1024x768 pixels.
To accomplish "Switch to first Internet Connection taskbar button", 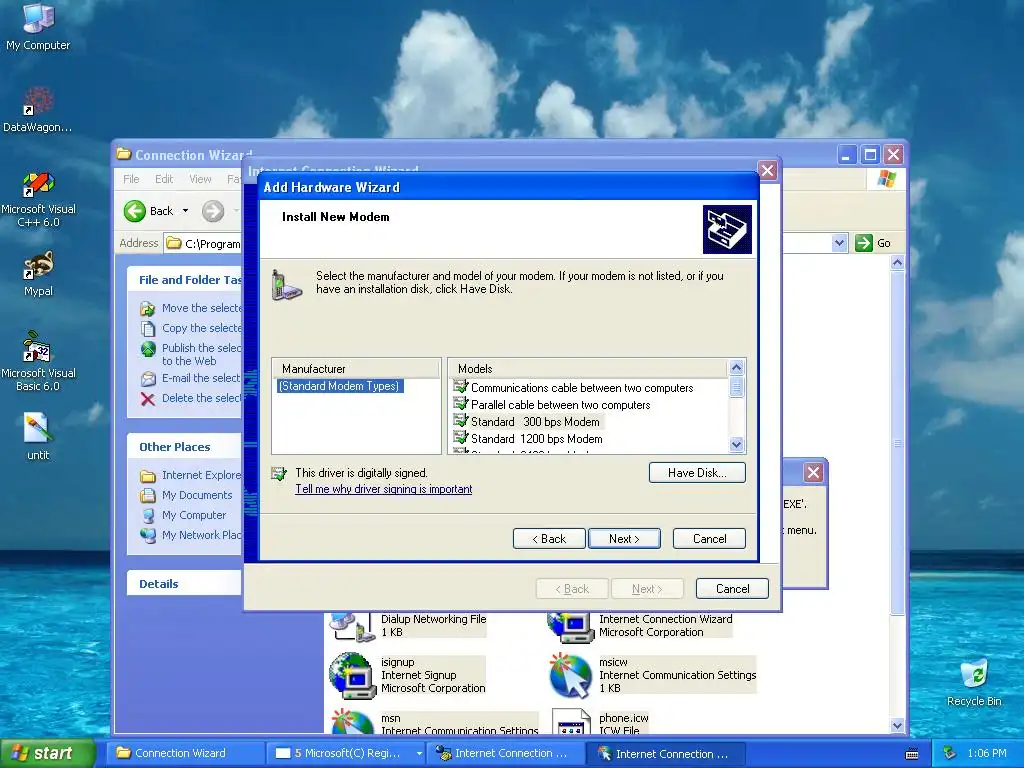I will pyautogui.click(x=503, y=753).
